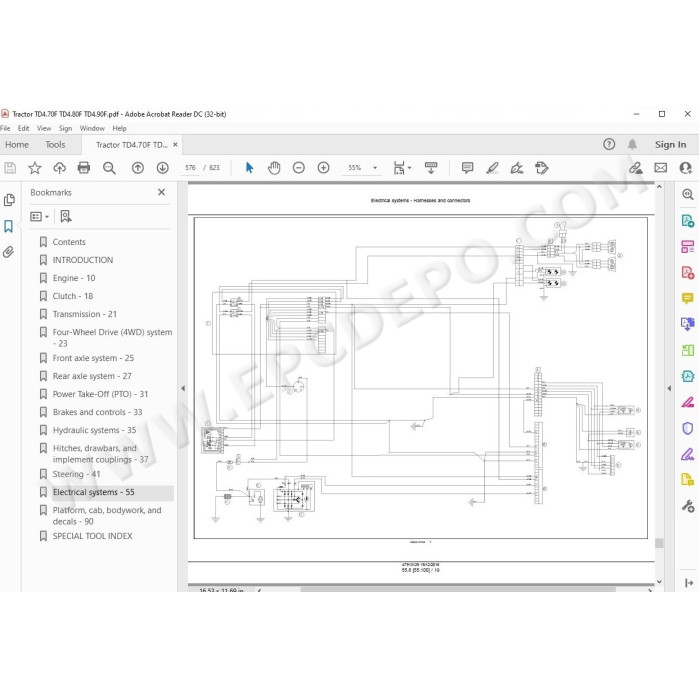Viewport: 700px width, 700px height.
Task: Close the Bookmarks panel
Action: point(162,192)
